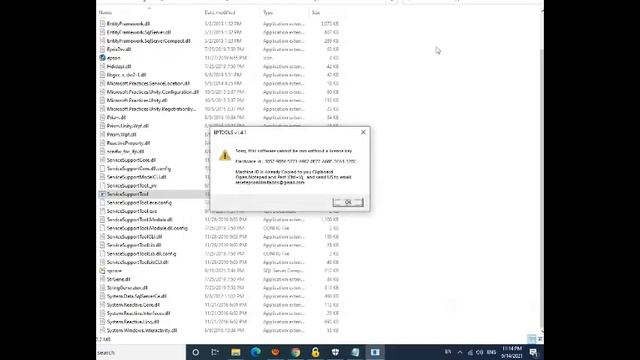
Task: Select the Microsoft.Practices.Unity.dll file
Action: [137, 100]
